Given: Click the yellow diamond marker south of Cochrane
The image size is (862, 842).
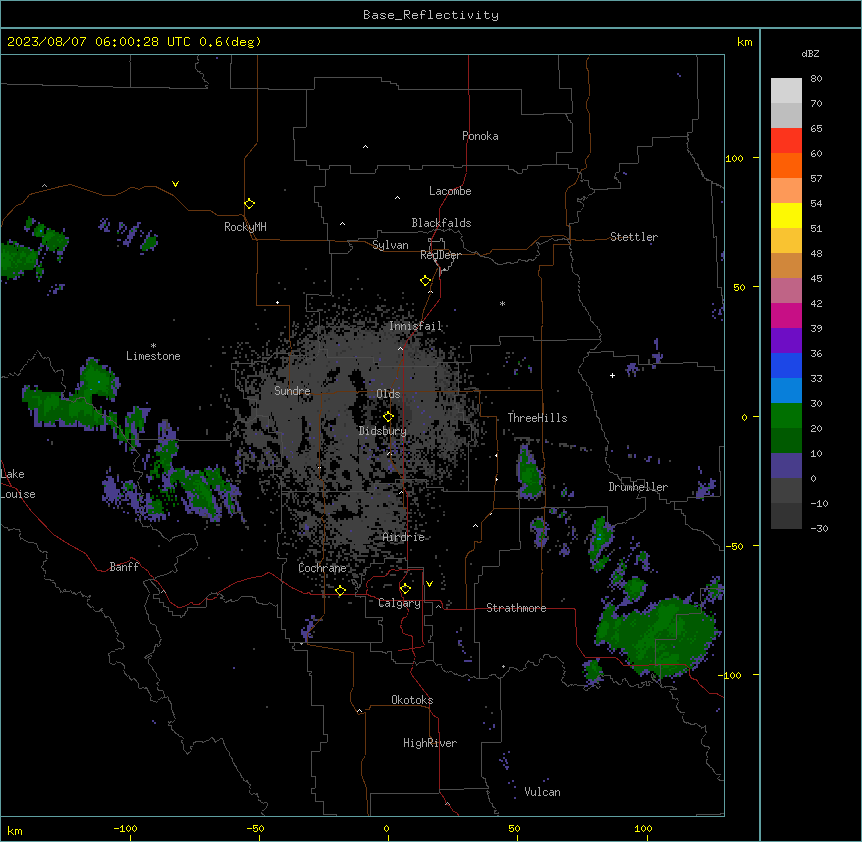Looking at the screenshot, I should (340, 591).
